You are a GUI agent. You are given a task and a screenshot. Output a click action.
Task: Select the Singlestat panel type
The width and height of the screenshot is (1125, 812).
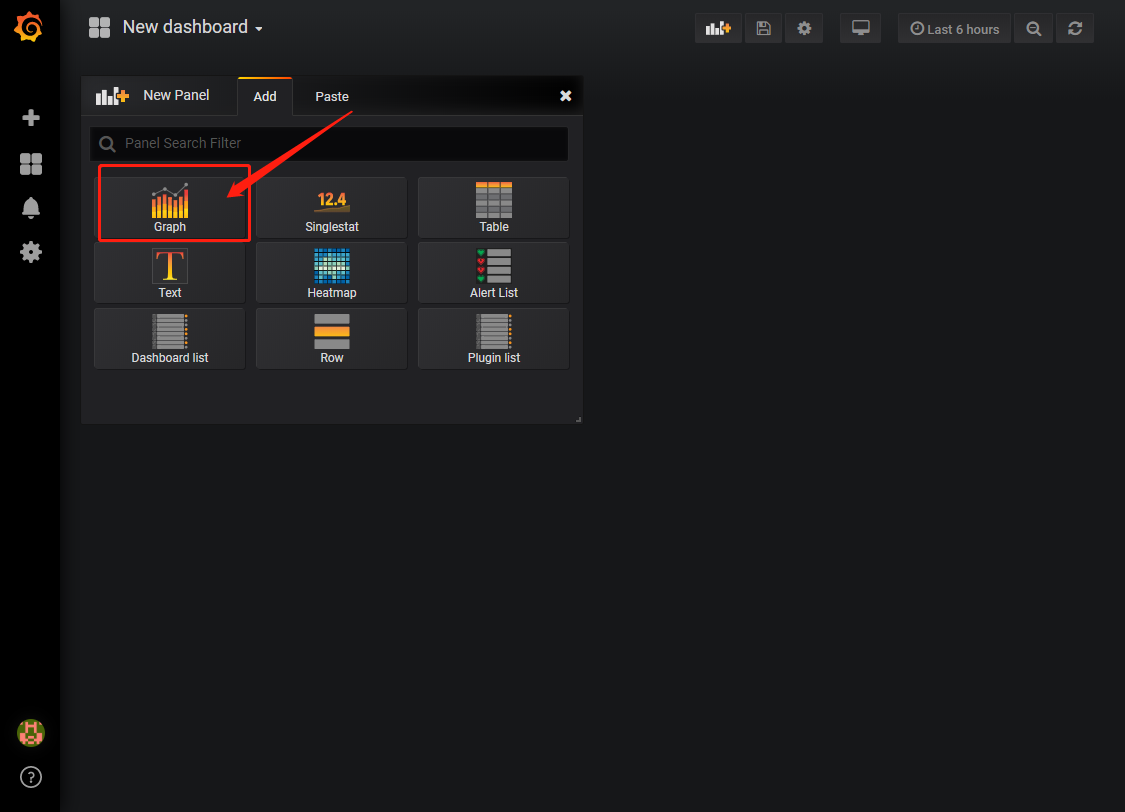[331, 207]
